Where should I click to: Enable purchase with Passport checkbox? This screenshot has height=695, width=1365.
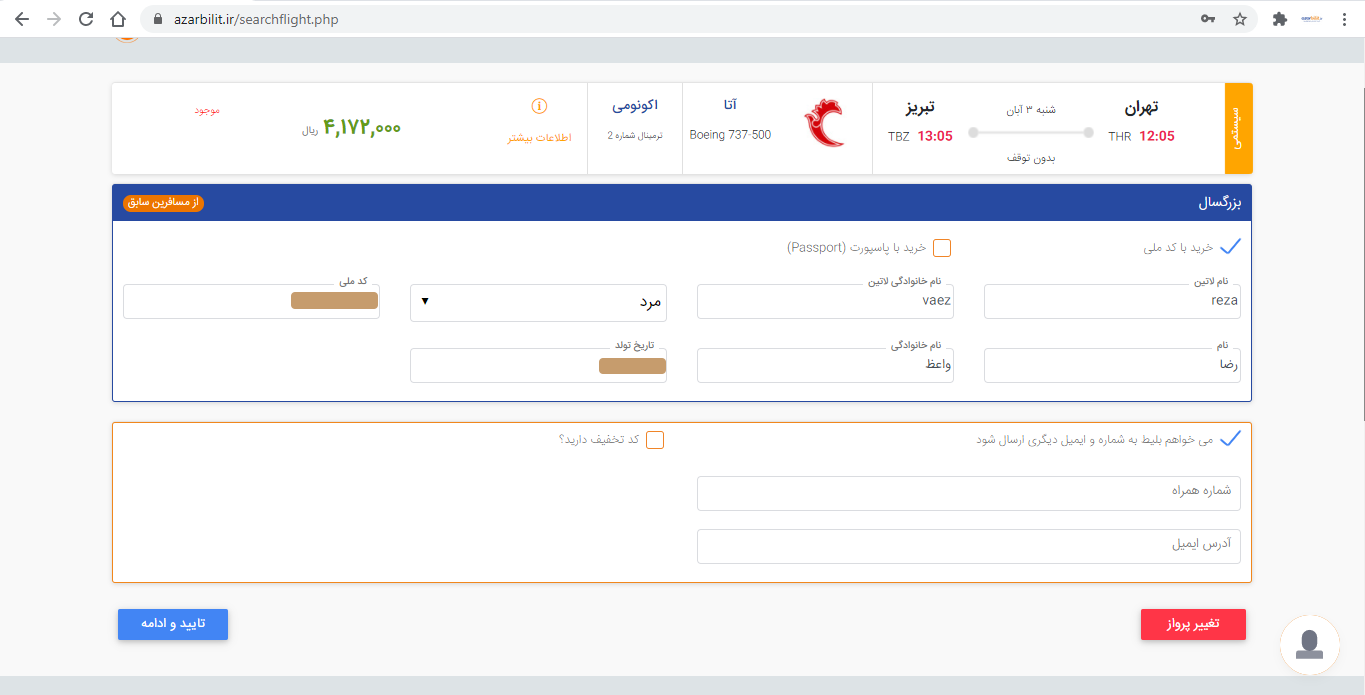coord(942,248)
